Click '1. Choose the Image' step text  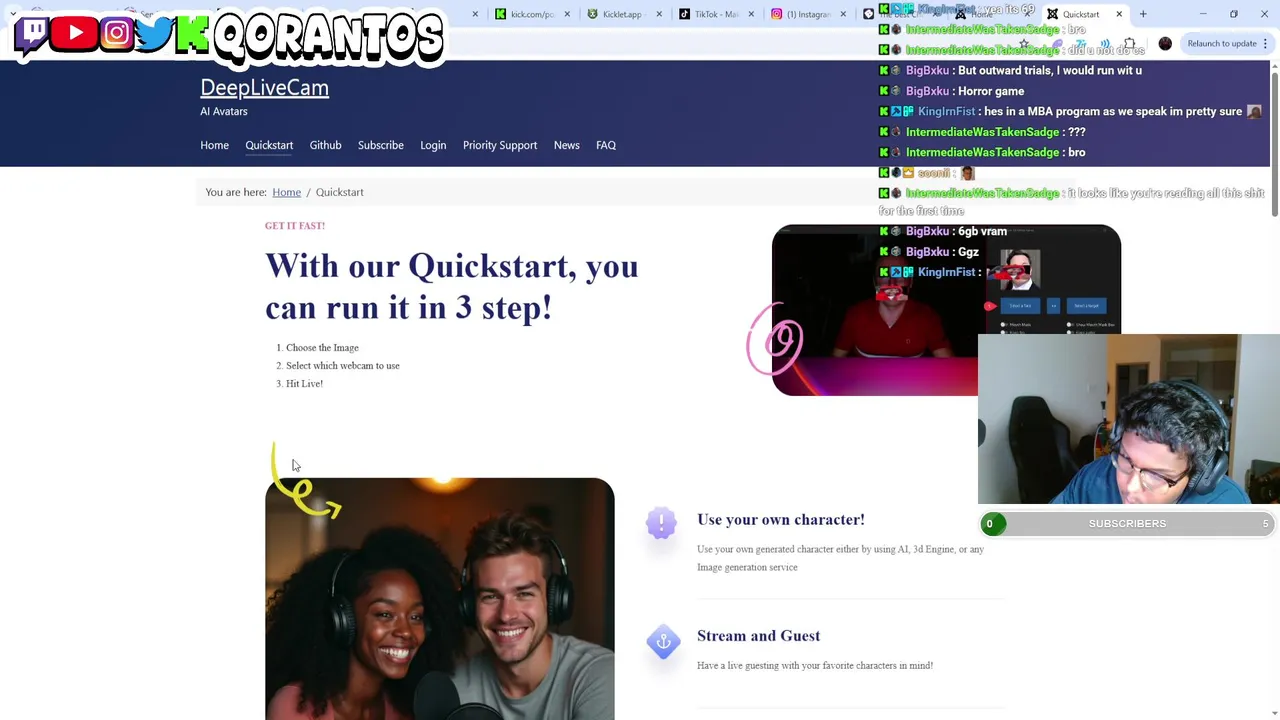[x=317, y=348]
